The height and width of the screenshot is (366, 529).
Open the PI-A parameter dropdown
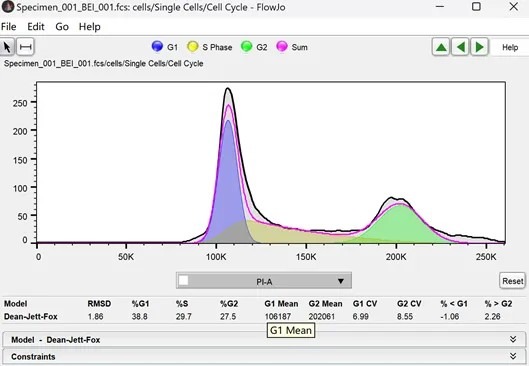pyautogui.click(x=264, y=281)
